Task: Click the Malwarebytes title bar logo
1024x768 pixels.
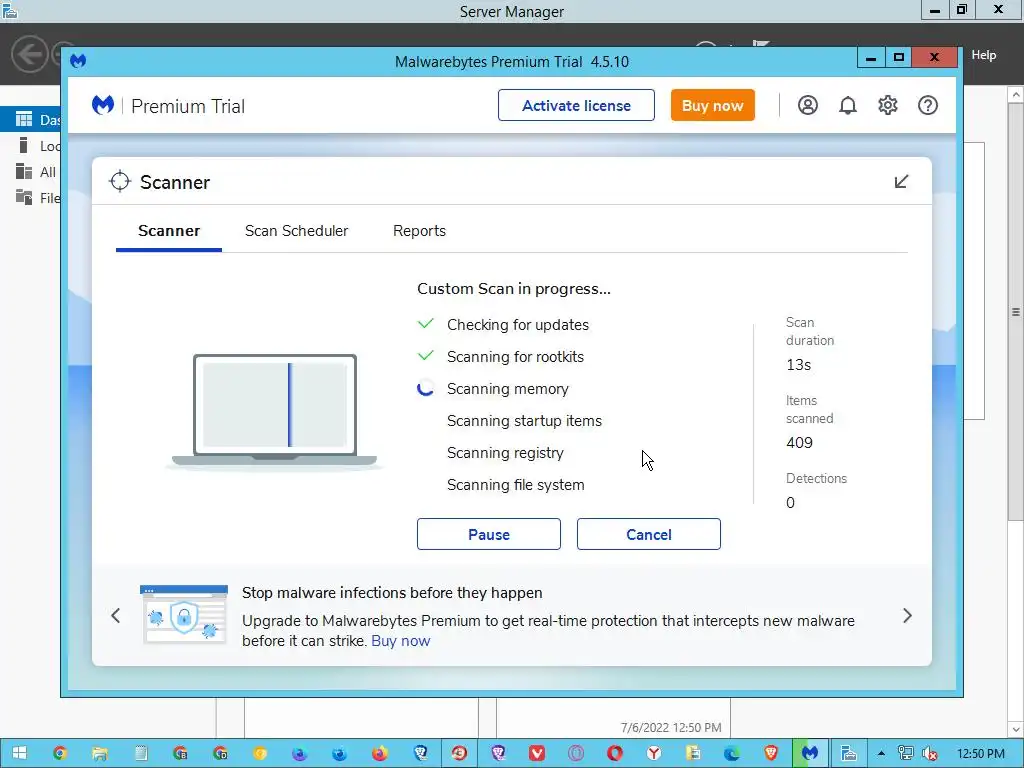Action: (78, 61)
